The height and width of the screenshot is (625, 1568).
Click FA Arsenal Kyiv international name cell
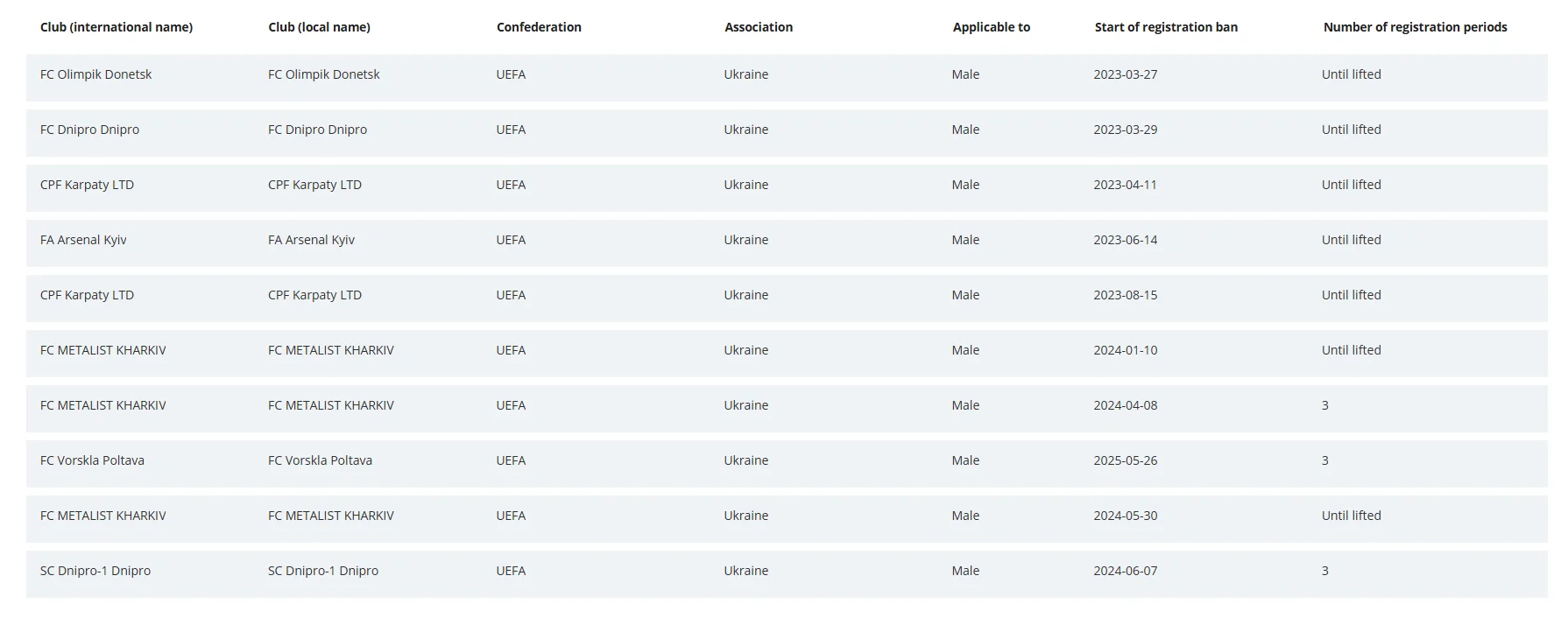83,240
